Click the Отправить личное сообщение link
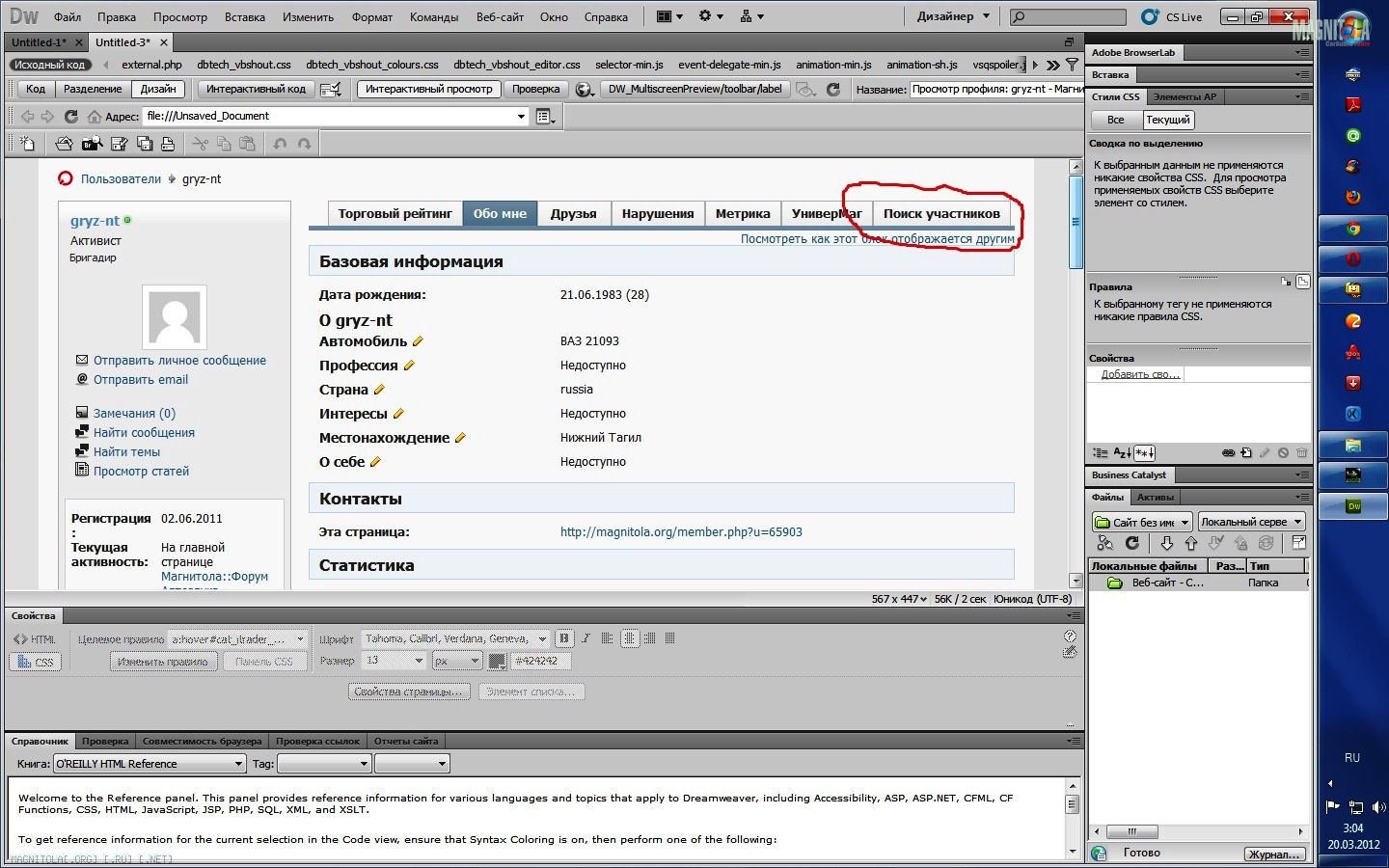Viewport: 1389px width, 868px height. coord(179,360)
